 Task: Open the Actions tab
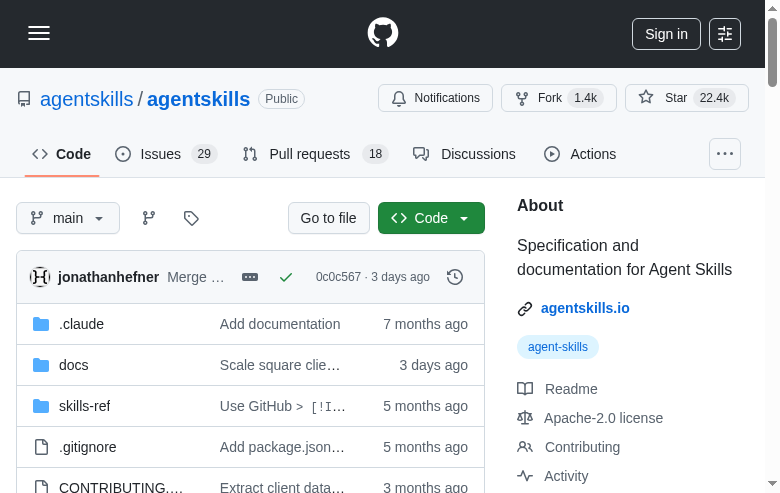pos(580,154)
